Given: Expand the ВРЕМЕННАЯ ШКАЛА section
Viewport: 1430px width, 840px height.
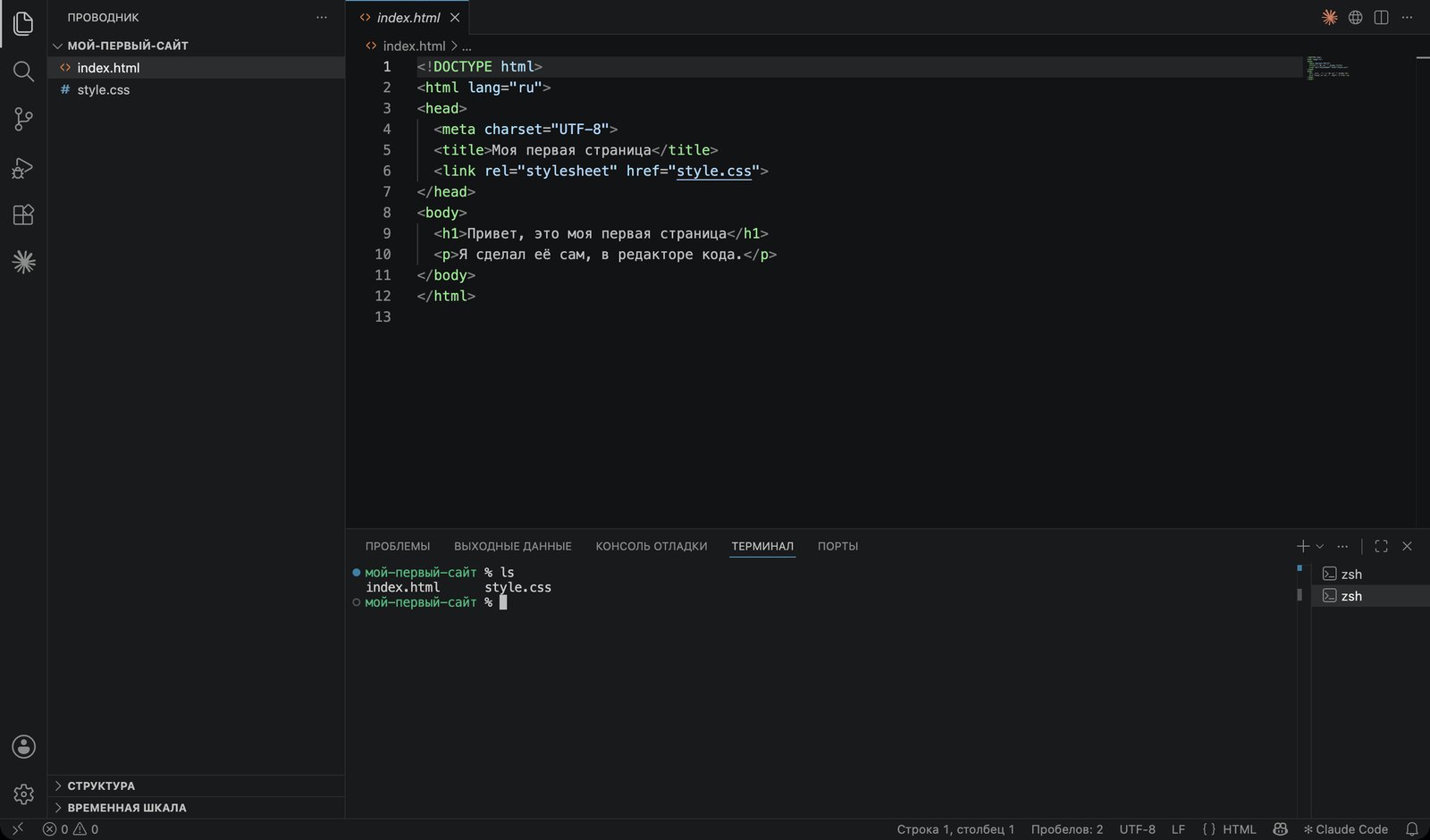Looking at the screenshot, I should [x=197, y=807].
